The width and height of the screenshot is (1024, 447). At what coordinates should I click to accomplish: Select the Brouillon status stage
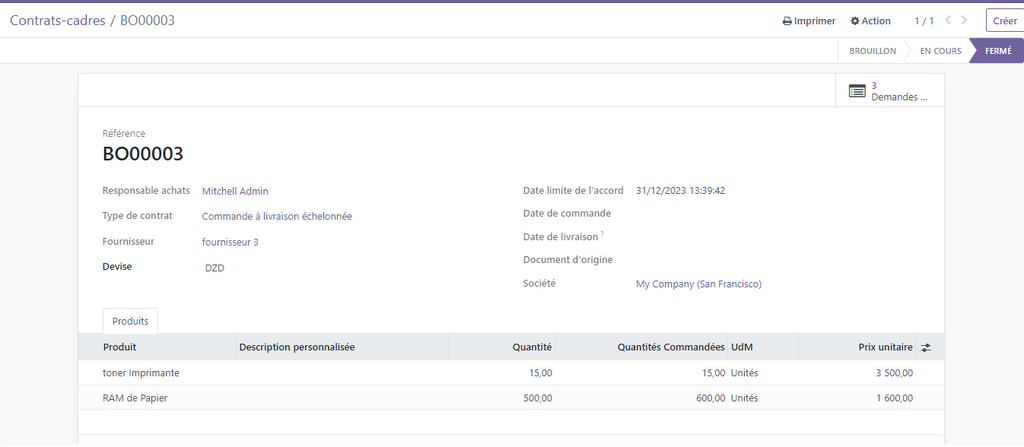872,51
